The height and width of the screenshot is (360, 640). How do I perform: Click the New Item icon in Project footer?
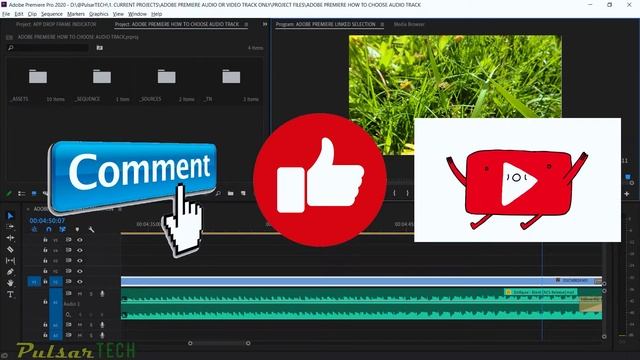(x=243, y=193)
